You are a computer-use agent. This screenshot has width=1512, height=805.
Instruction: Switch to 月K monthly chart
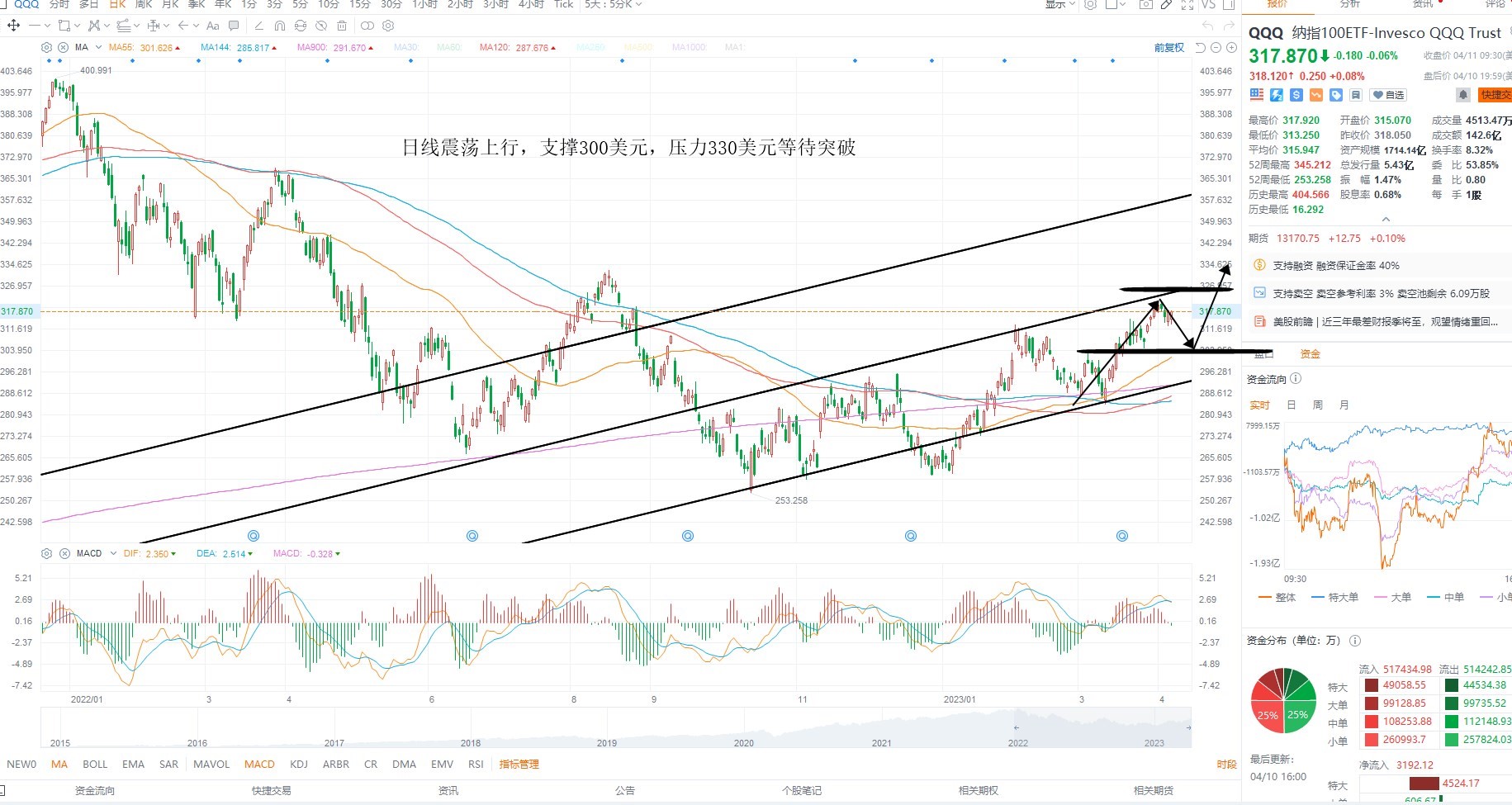[x=170, y=4]
